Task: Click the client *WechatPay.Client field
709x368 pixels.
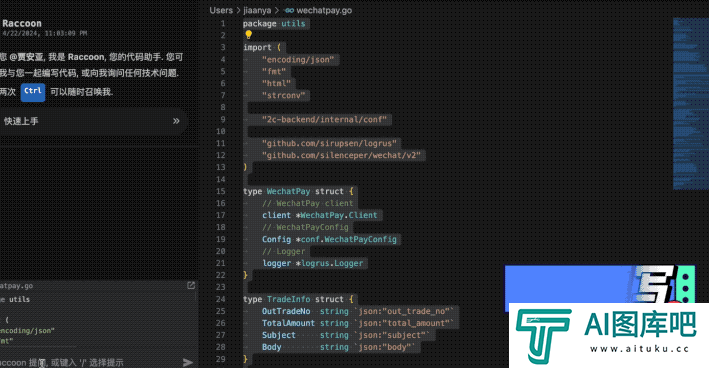Action: click(x=320, y=215)
